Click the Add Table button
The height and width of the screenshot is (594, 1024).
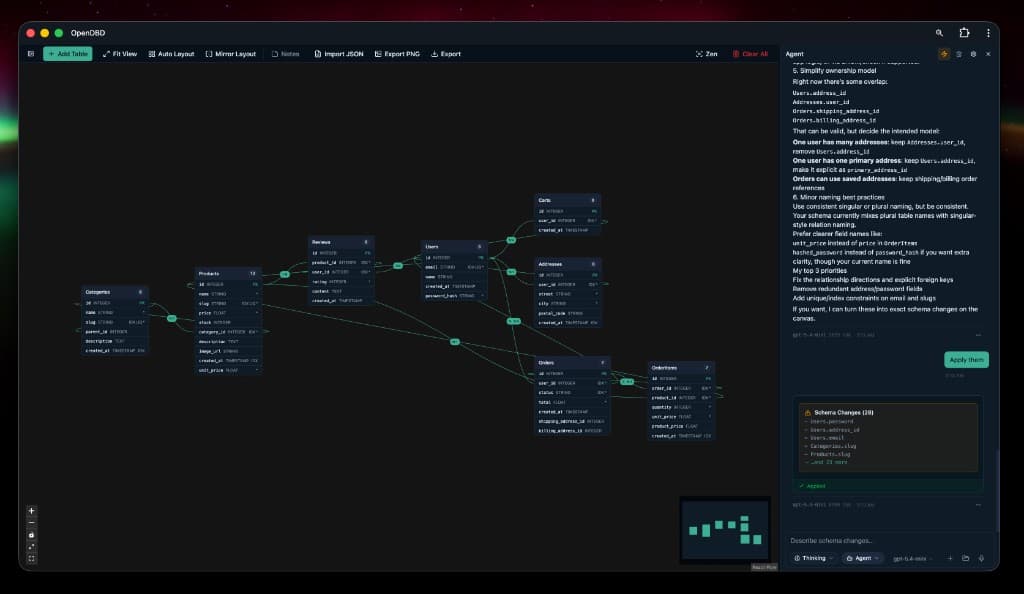[68, 54]
